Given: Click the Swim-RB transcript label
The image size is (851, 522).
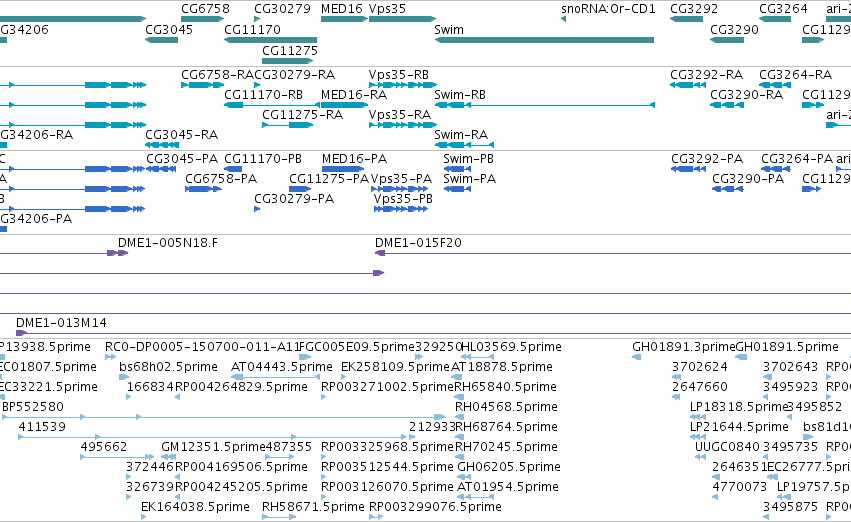Looking at the screenshot, I should [x=460, y=94].
